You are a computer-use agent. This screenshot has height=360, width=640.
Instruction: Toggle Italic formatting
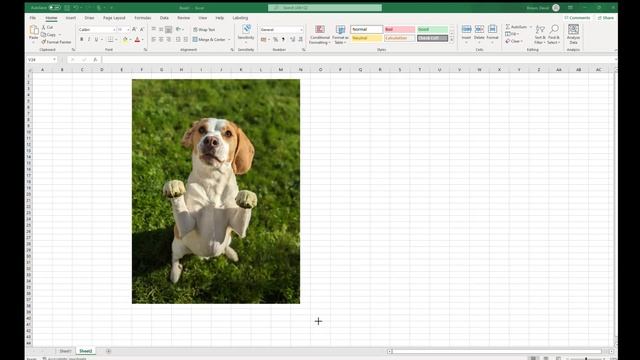tap(89, 40)
